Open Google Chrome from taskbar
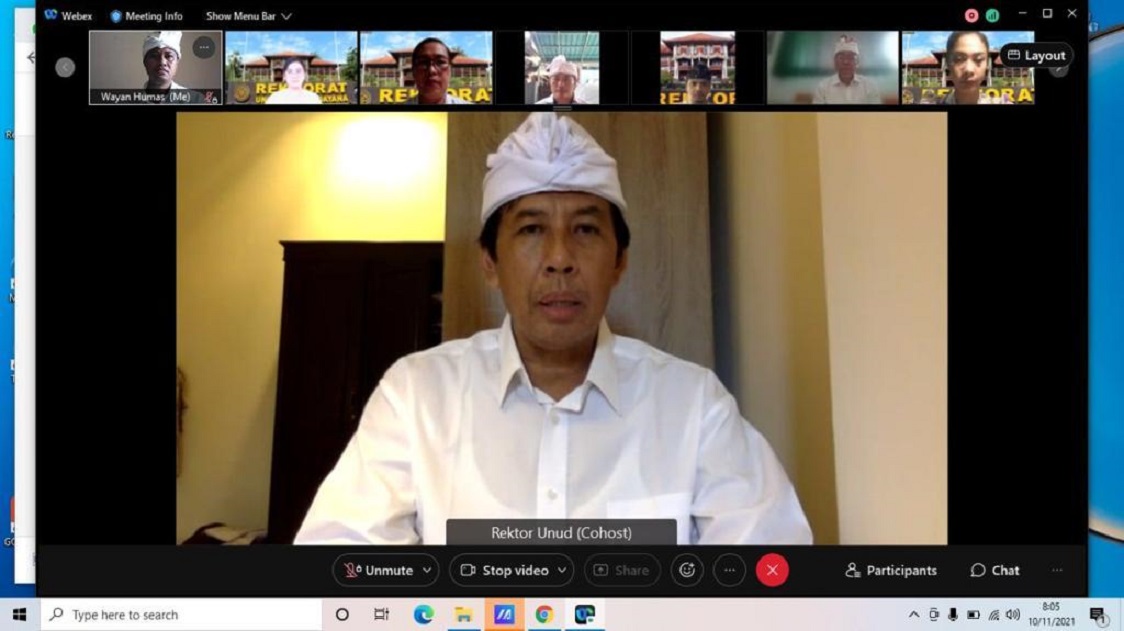The width and height of the screenshot is (1124, 631). coord(544,615)
